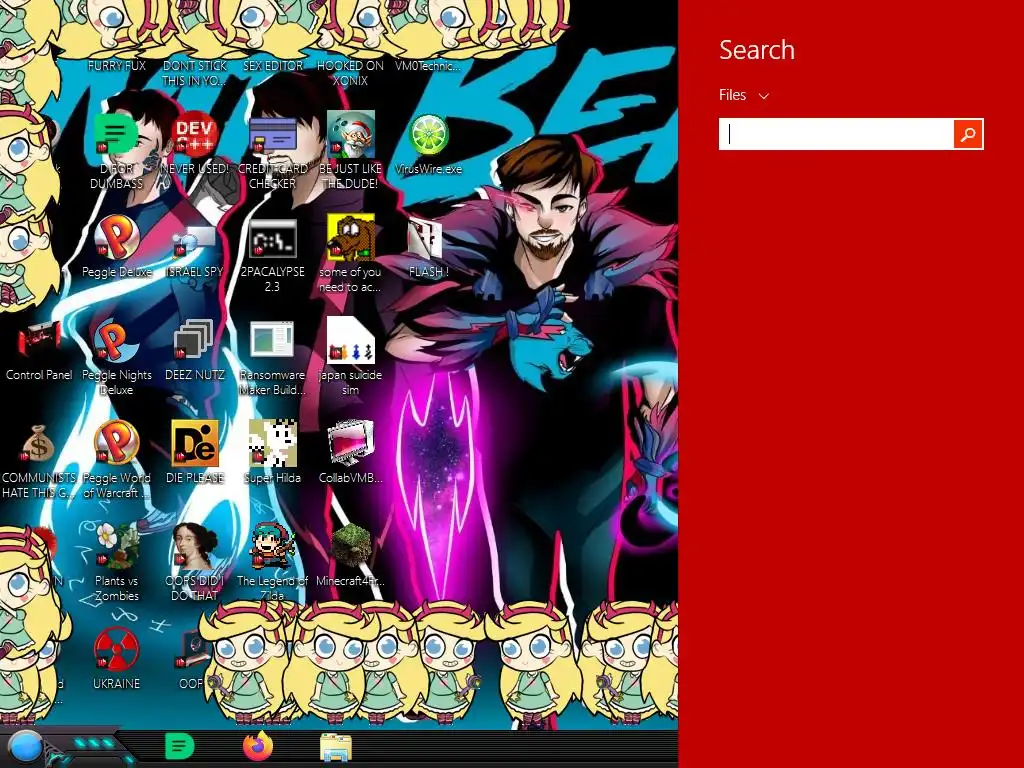The image size is (1024, 768).
Task: Open the CREDIT CARD CHECKER desktop icon
Action: pyautogui.click(x=272, y=135)
